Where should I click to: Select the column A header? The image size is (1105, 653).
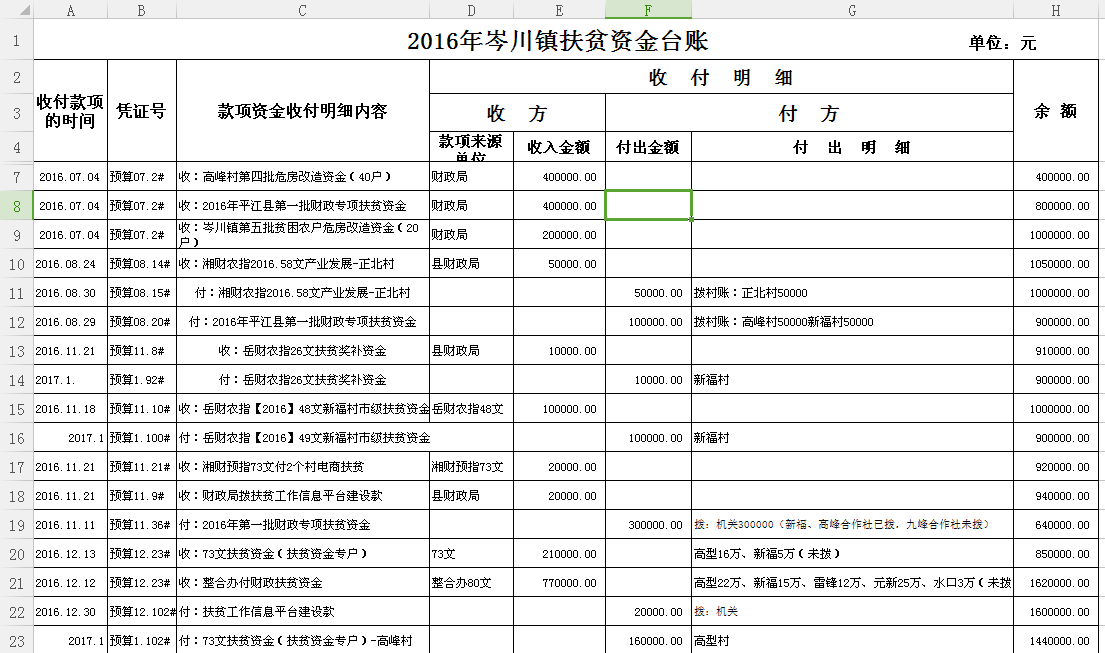pos(70,9)
